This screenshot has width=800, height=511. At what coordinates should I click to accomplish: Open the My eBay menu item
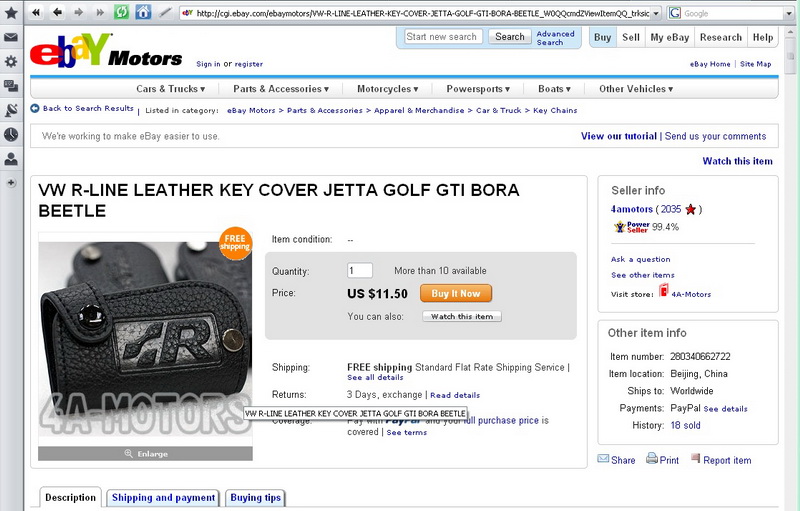click(x=669, y=37)
